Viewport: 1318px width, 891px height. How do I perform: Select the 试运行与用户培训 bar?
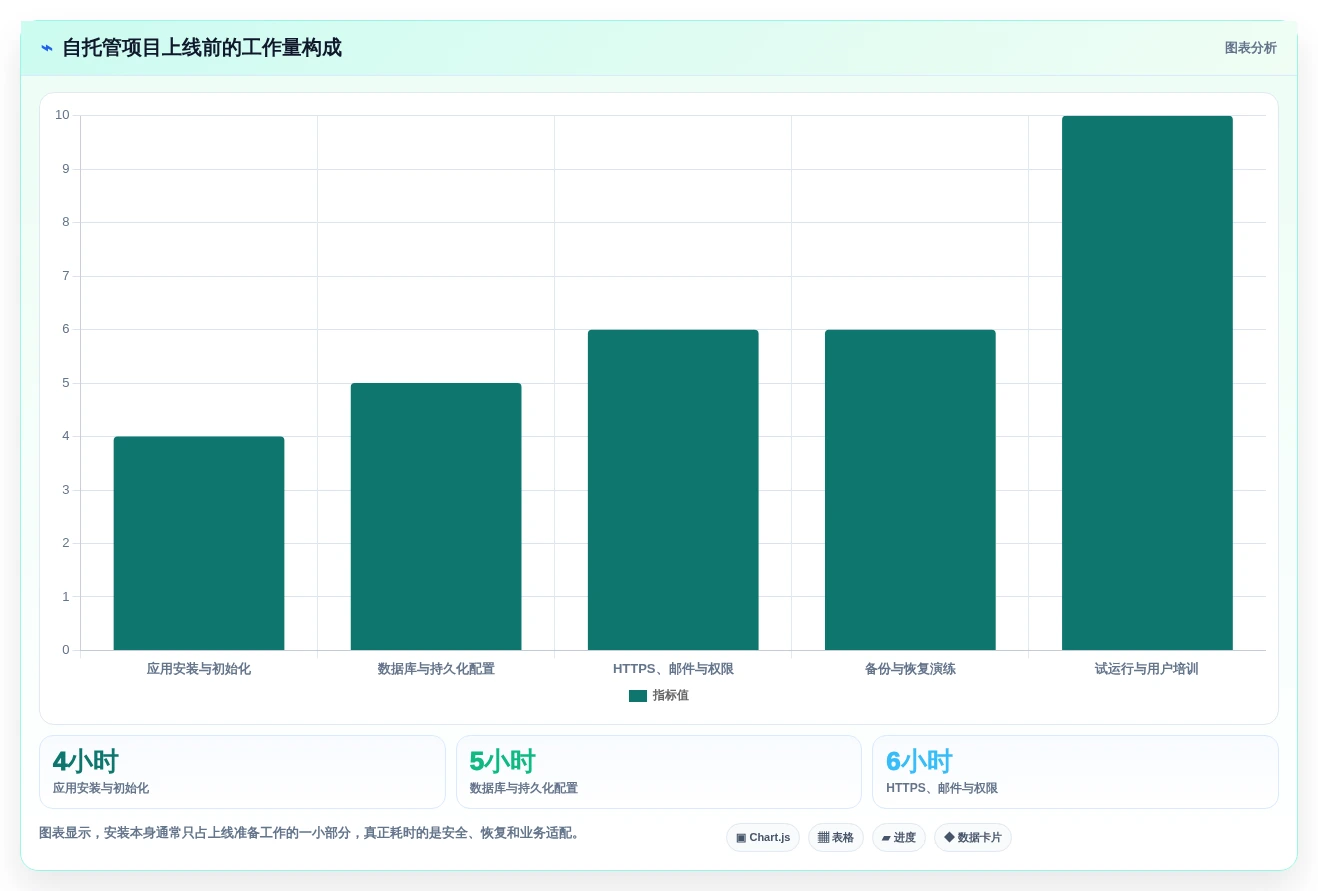1147,383
